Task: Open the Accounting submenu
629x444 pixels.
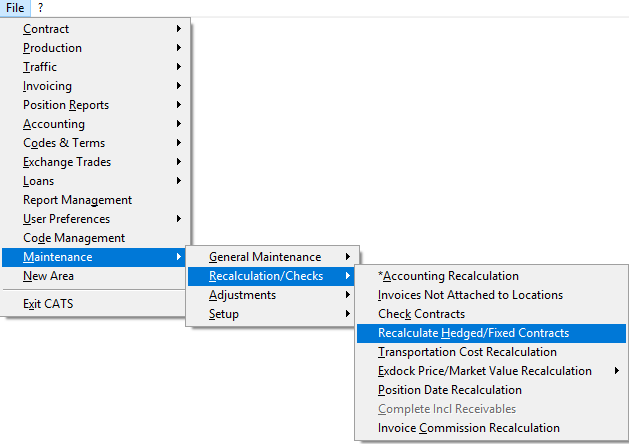Action: pos(93,124)
